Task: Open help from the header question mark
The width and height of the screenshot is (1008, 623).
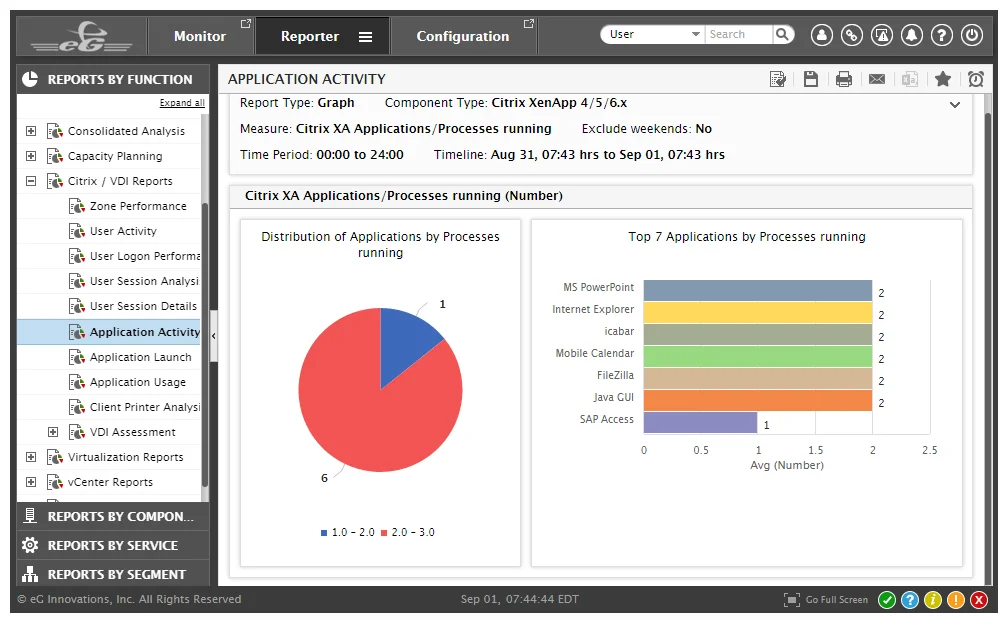Action: point(942,35)
